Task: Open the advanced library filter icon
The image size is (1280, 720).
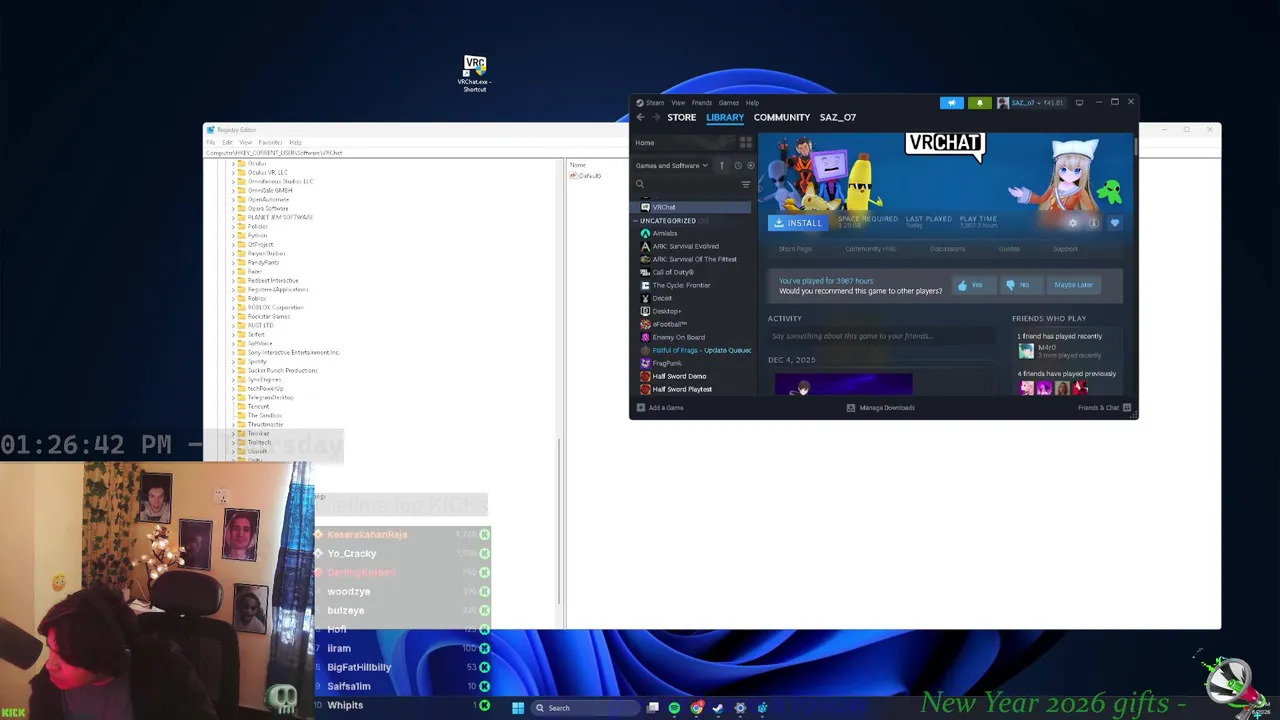Action: point(745,184)
